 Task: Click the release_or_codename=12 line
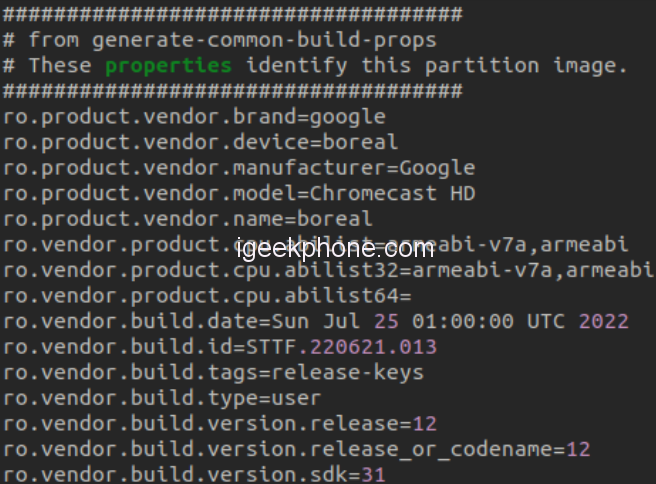[296, 449]
